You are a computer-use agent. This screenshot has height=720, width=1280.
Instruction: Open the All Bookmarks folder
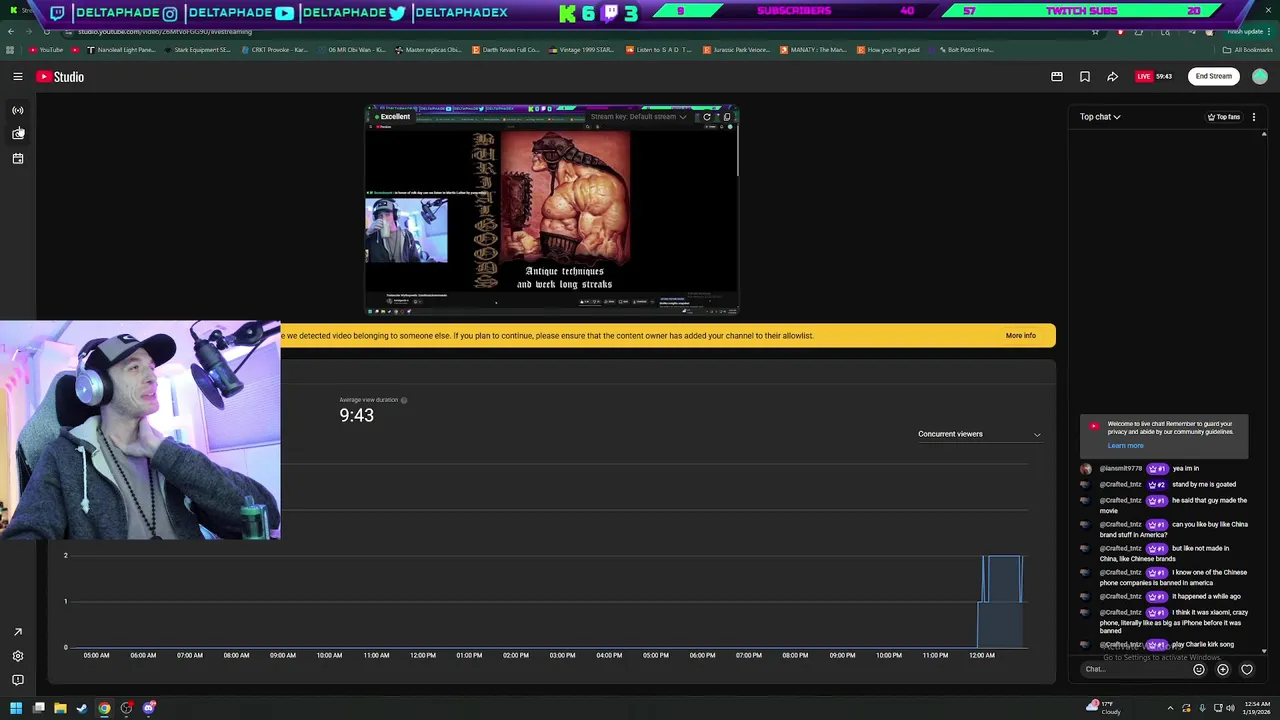pyautogui.click(x=1248, y=50)
